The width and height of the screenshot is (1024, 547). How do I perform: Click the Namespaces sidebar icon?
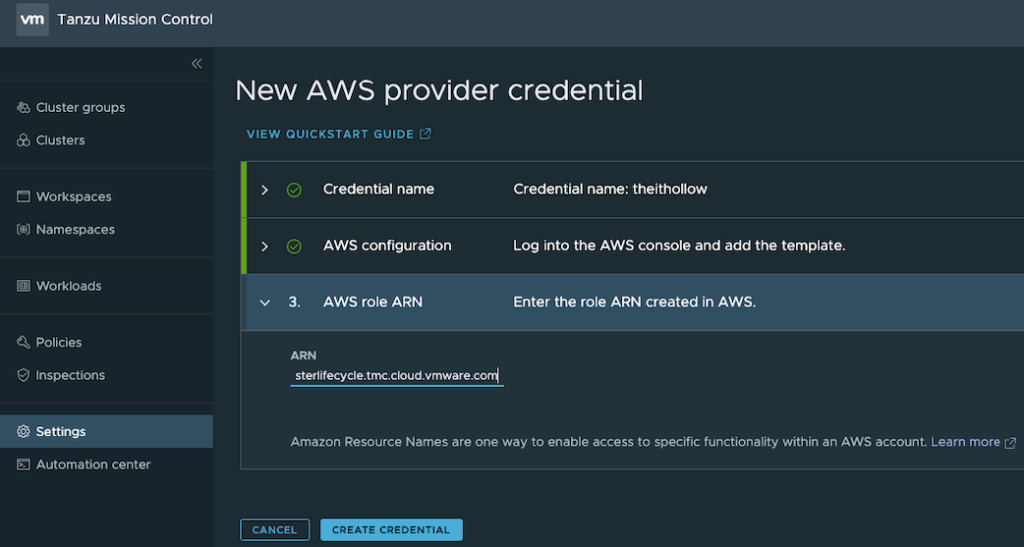24,230
